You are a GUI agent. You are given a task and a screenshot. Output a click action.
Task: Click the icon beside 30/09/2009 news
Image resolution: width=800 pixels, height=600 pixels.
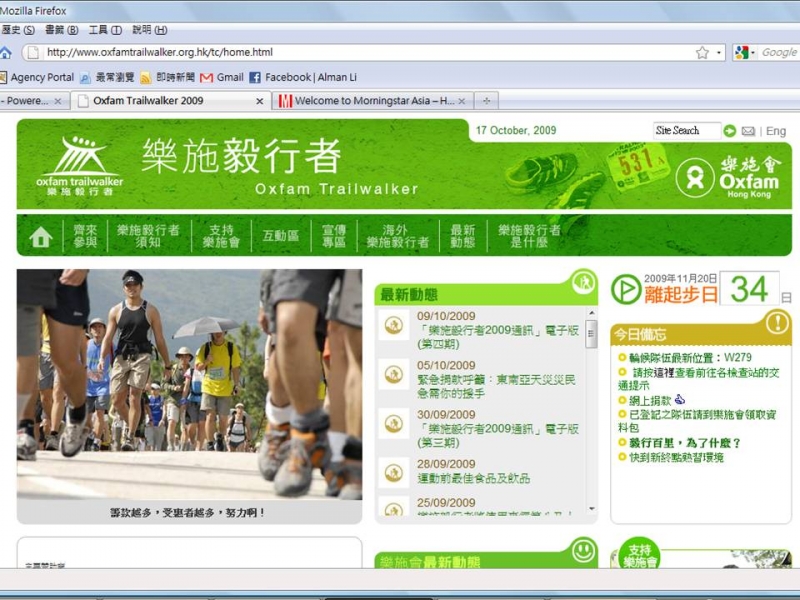click(x=394, y=423)
